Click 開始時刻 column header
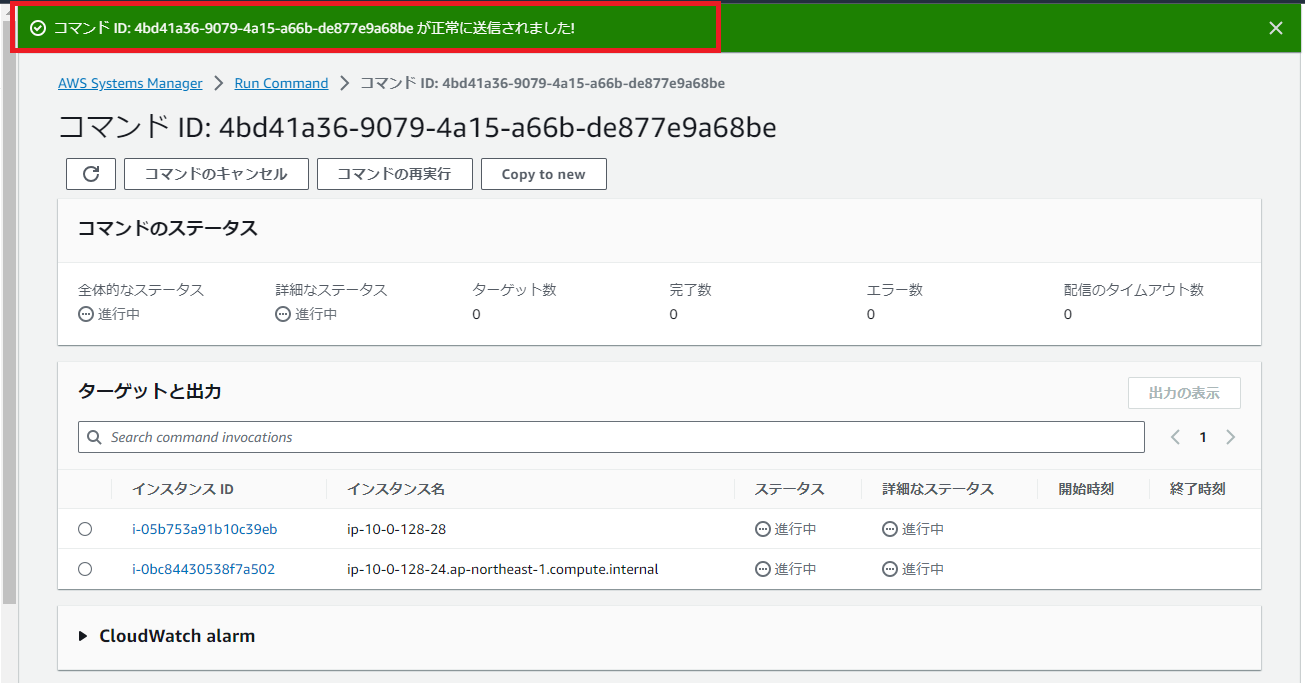 coord(1086,489)
